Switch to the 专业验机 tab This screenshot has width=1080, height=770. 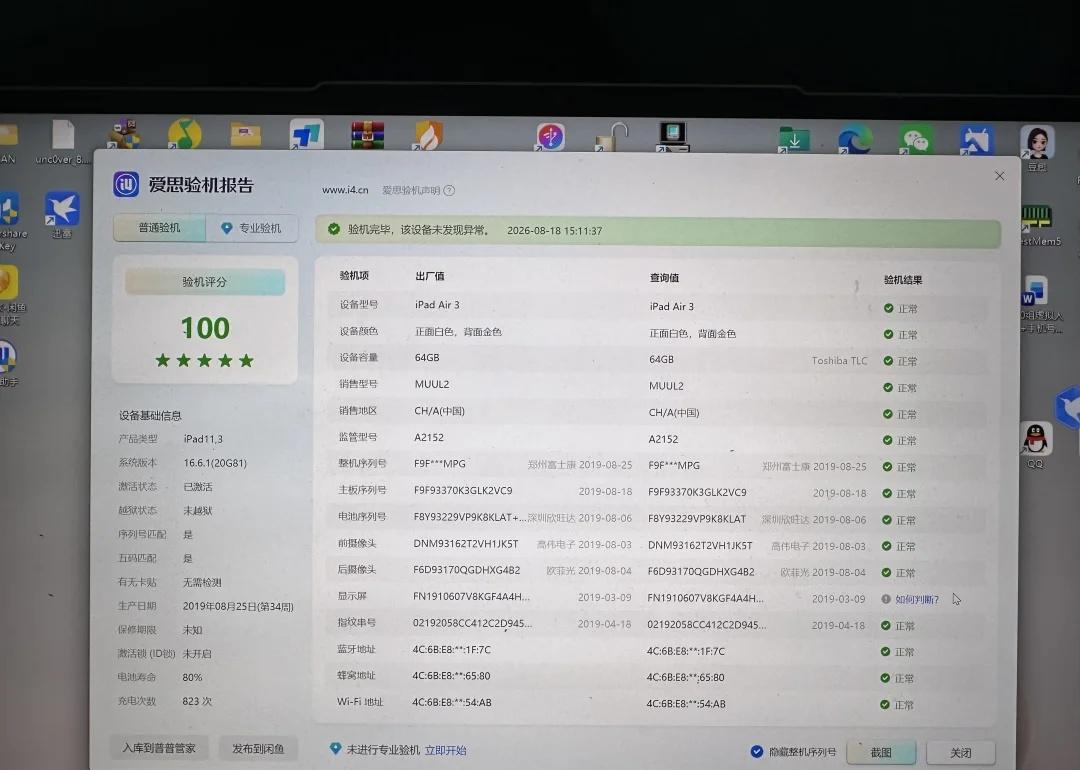pos(252,229)
